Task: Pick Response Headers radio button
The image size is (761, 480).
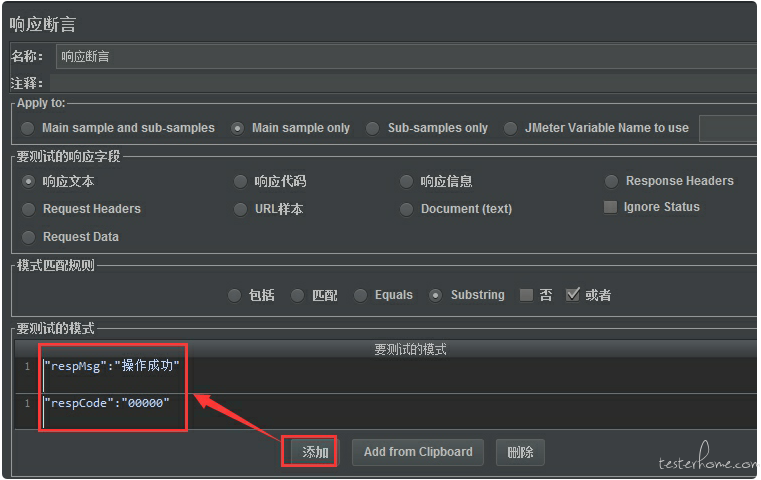Action: pos(612,182)
